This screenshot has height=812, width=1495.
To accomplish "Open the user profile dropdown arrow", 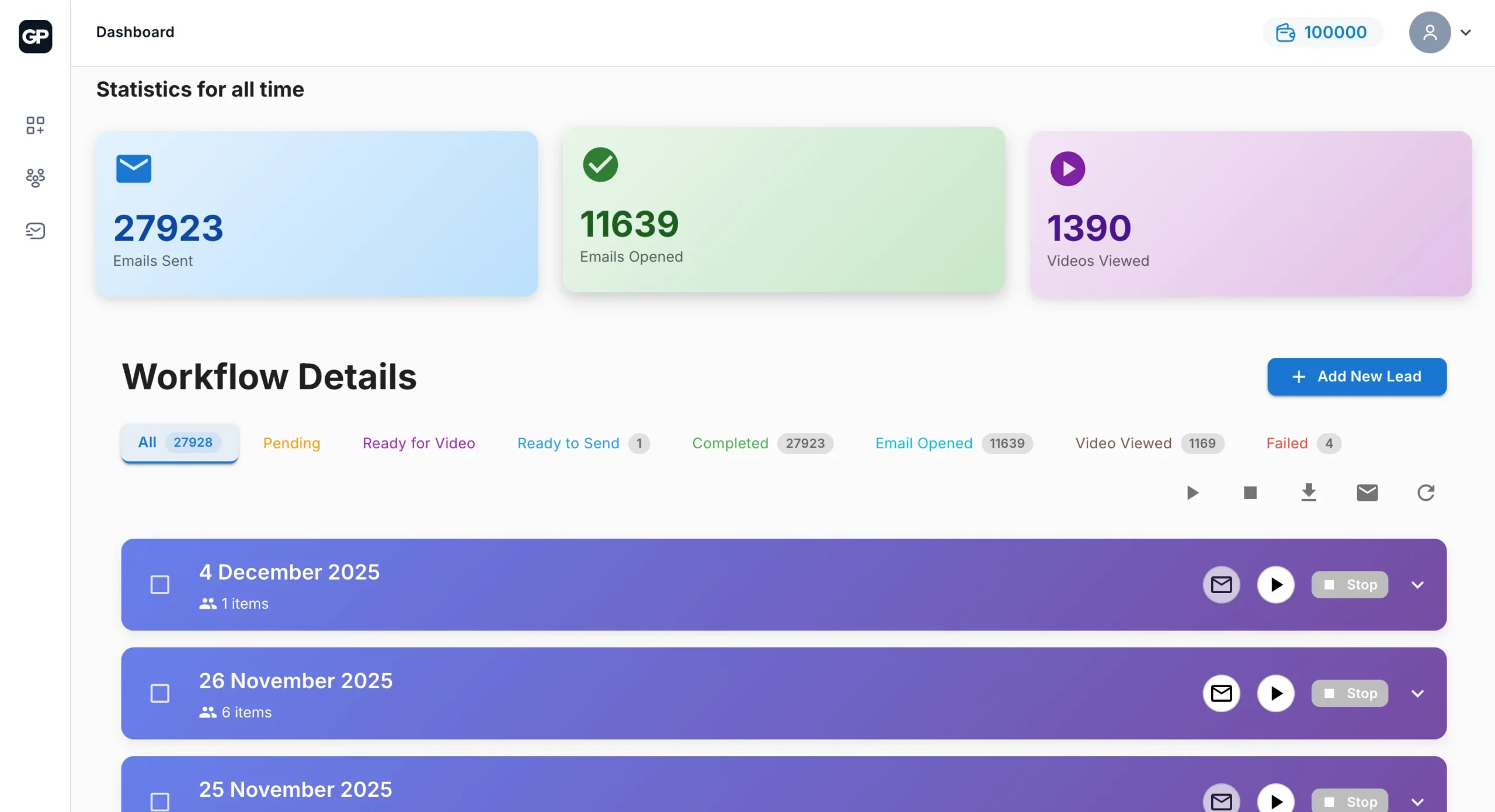I will 1465,32.
